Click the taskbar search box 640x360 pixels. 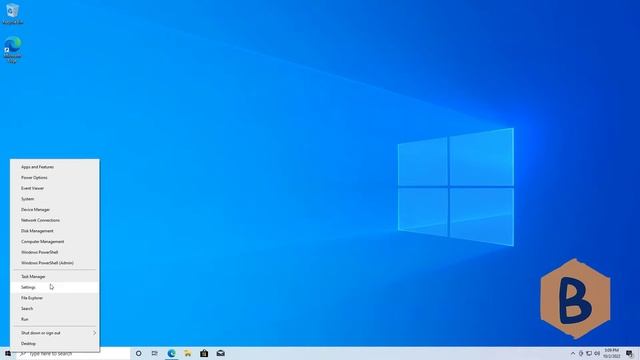(x=73, y=353)
